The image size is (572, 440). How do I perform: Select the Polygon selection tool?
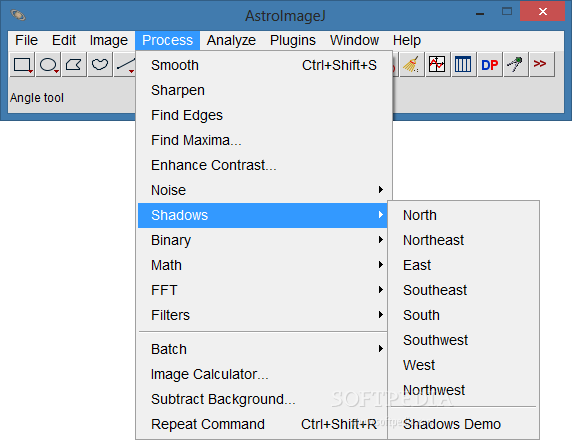pos(74,65)
